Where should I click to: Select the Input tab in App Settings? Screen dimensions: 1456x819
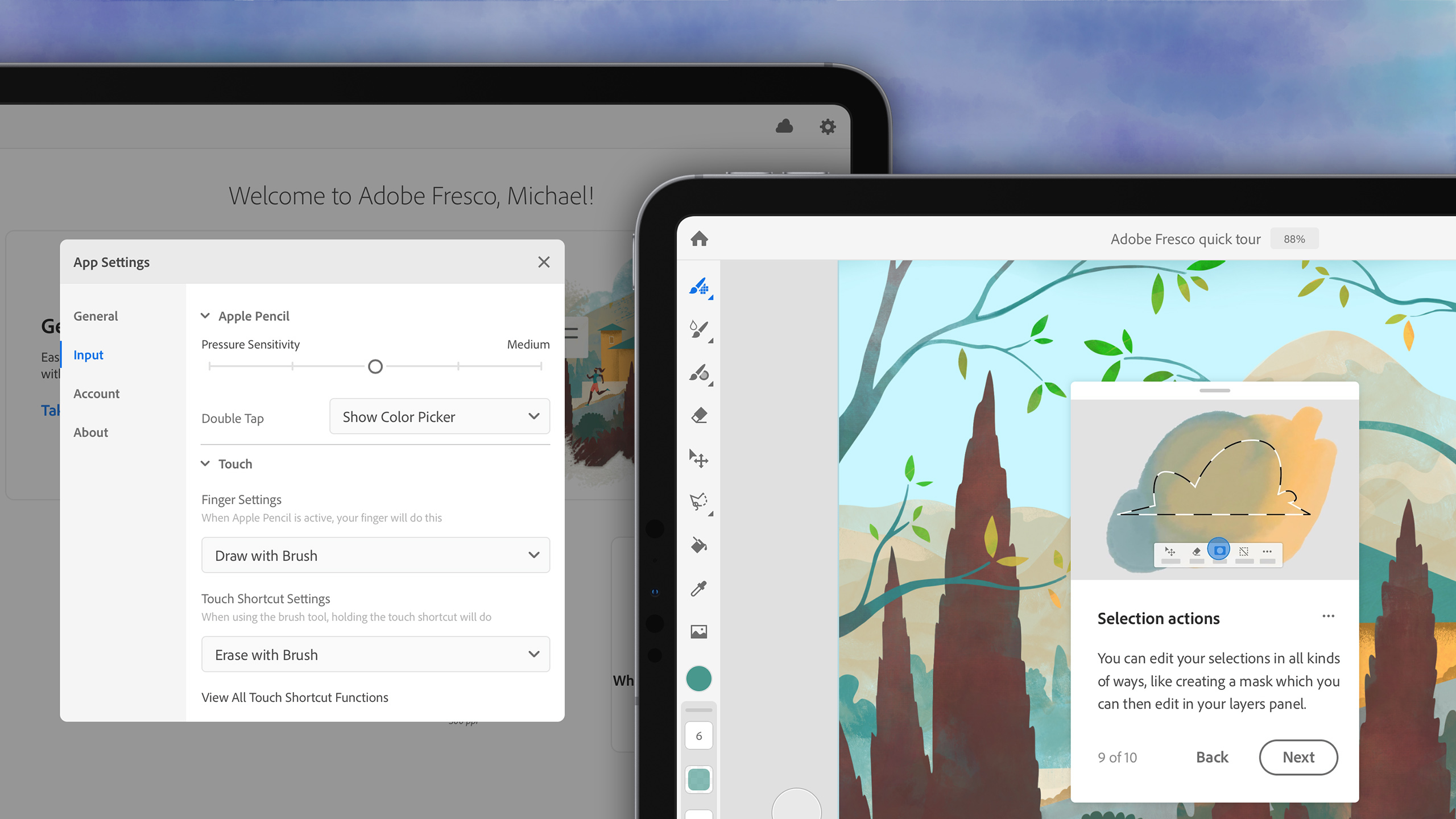coord(89,354)
